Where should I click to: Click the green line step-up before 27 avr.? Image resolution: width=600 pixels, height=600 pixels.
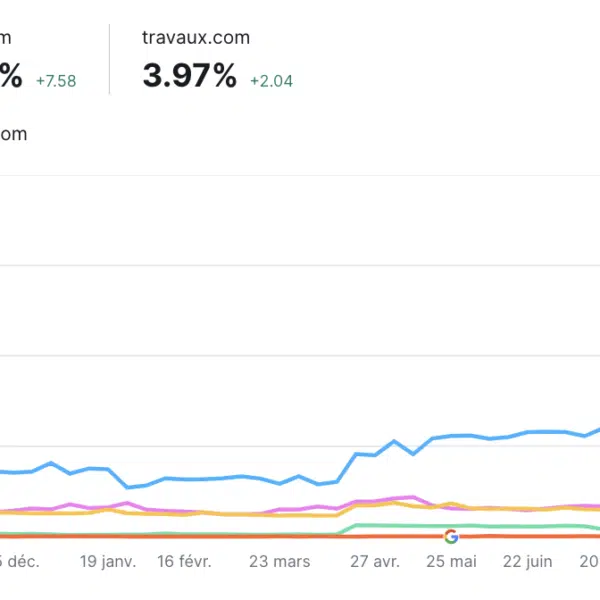click(x=348, y=527)
